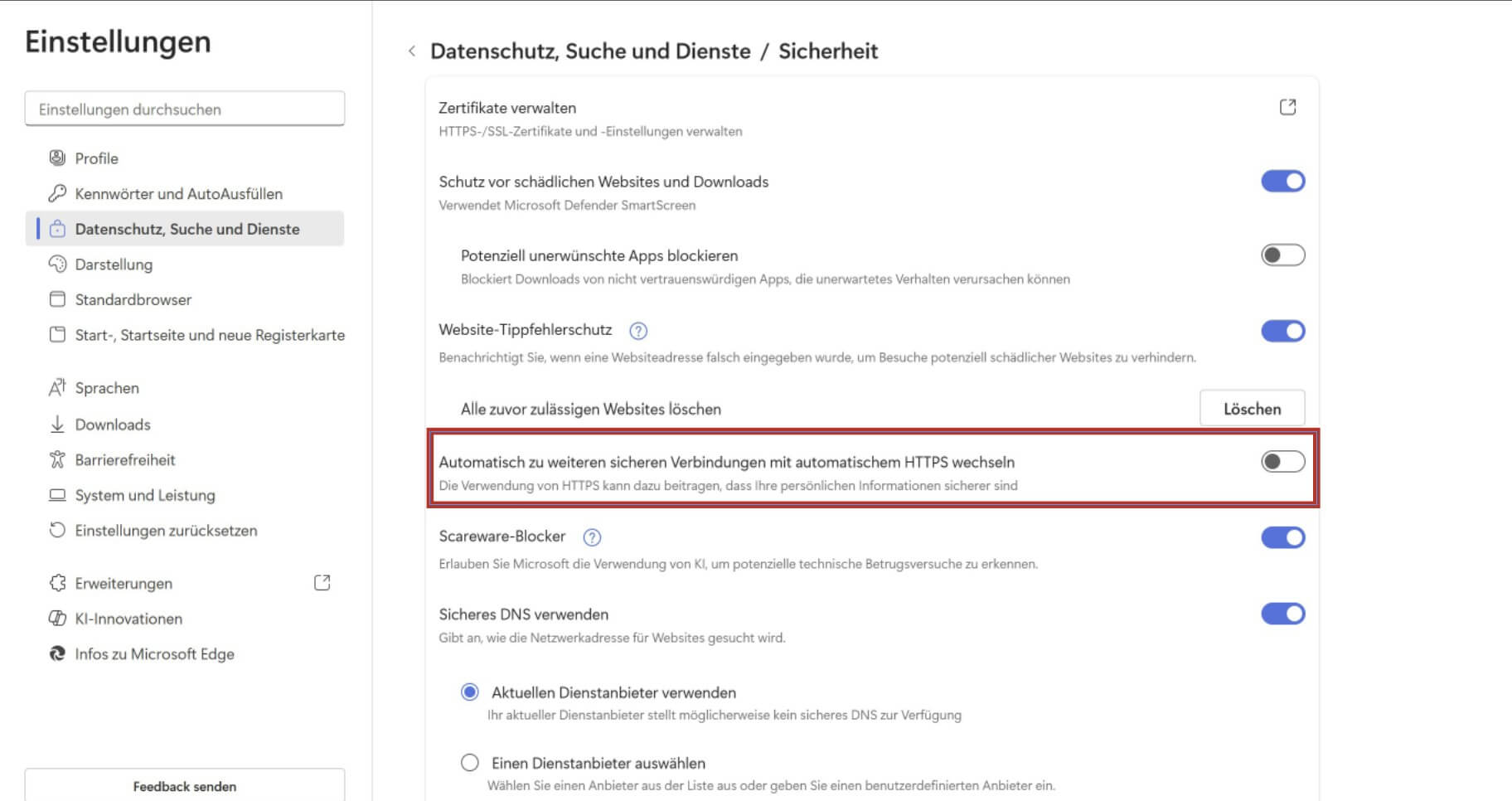Image resolution: width=1512 pixels, height=801 pixels.
Task: Click the Infos zu Microsoft Edge logo
Action: 57,653
